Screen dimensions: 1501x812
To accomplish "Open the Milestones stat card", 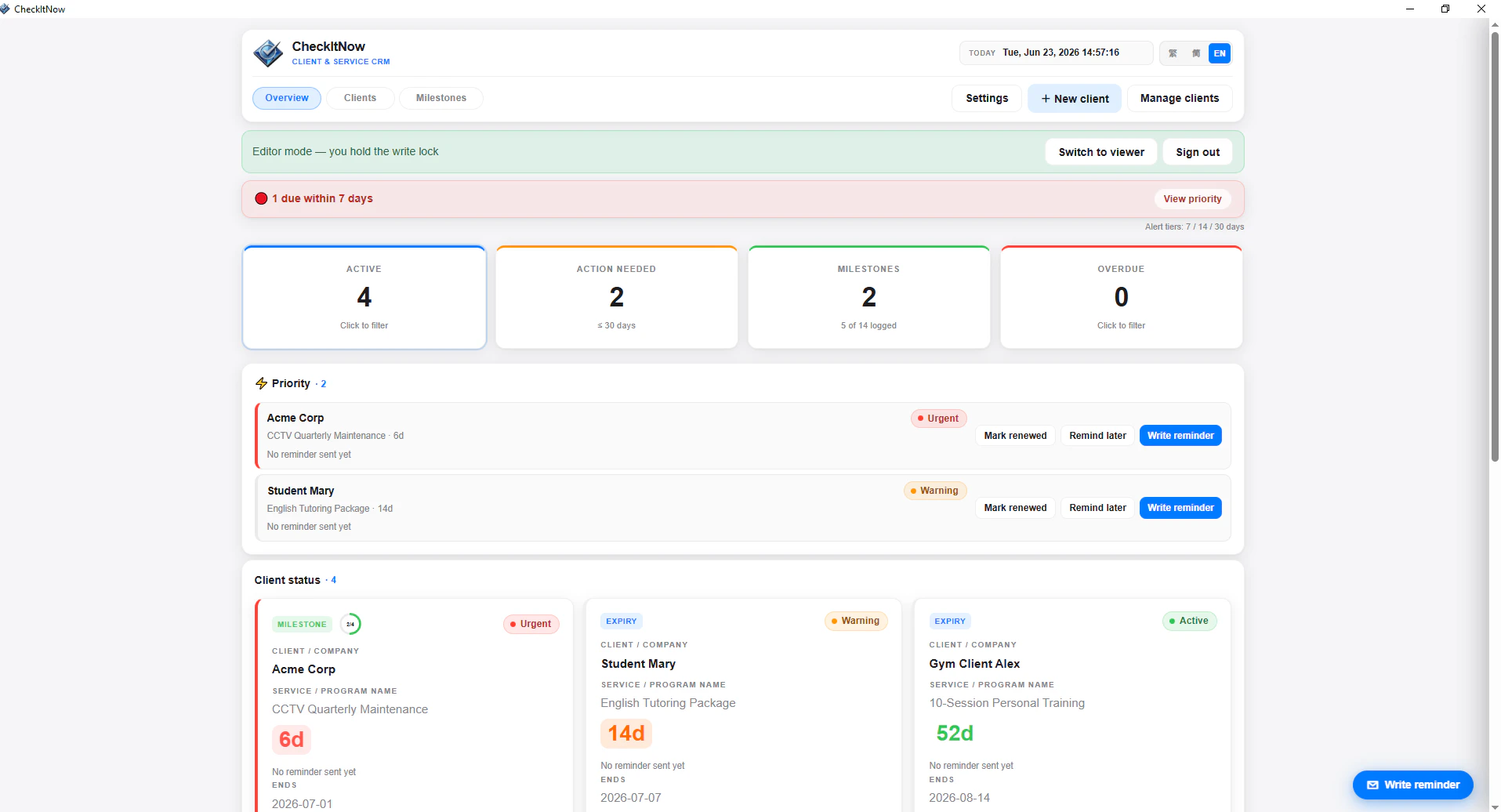I will (869, 298).
